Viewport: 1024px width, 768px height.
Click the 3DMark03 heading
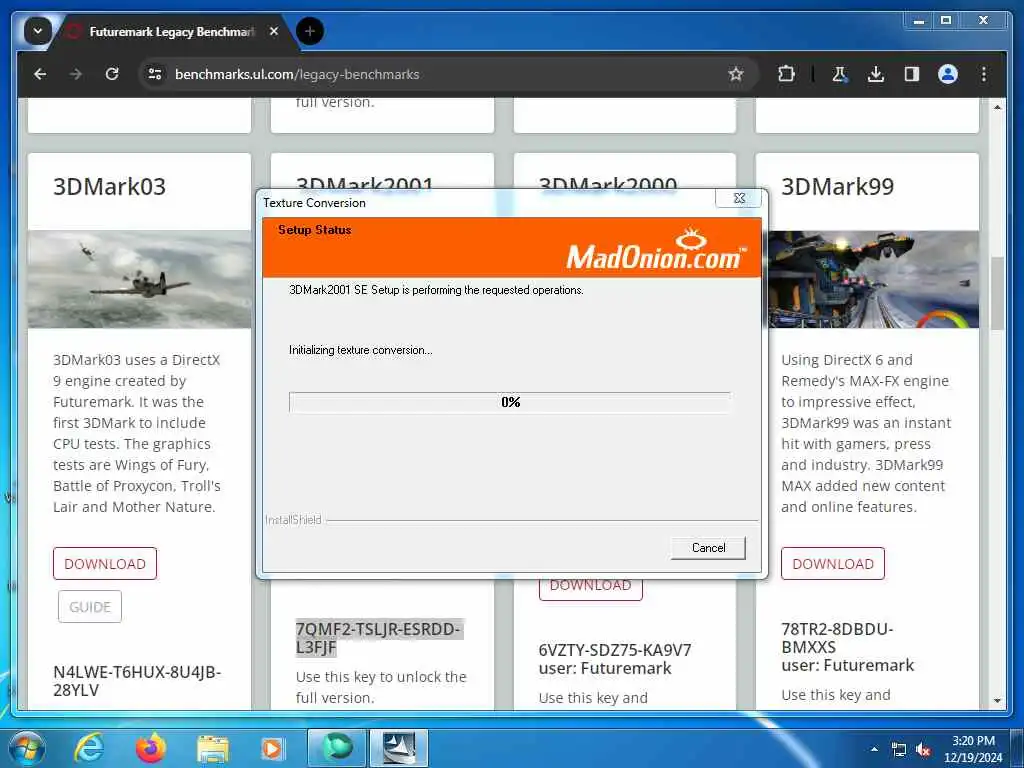point(109,187)
